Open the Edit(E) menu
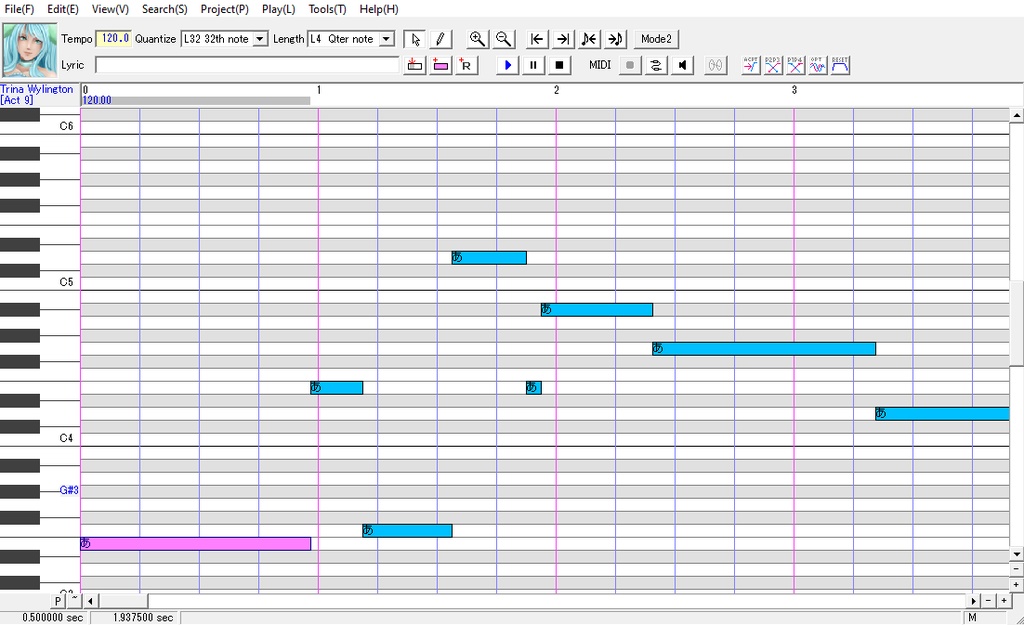Image resolution: width=1024 pixels, height=625 pixels. click(x=63, y=9)
